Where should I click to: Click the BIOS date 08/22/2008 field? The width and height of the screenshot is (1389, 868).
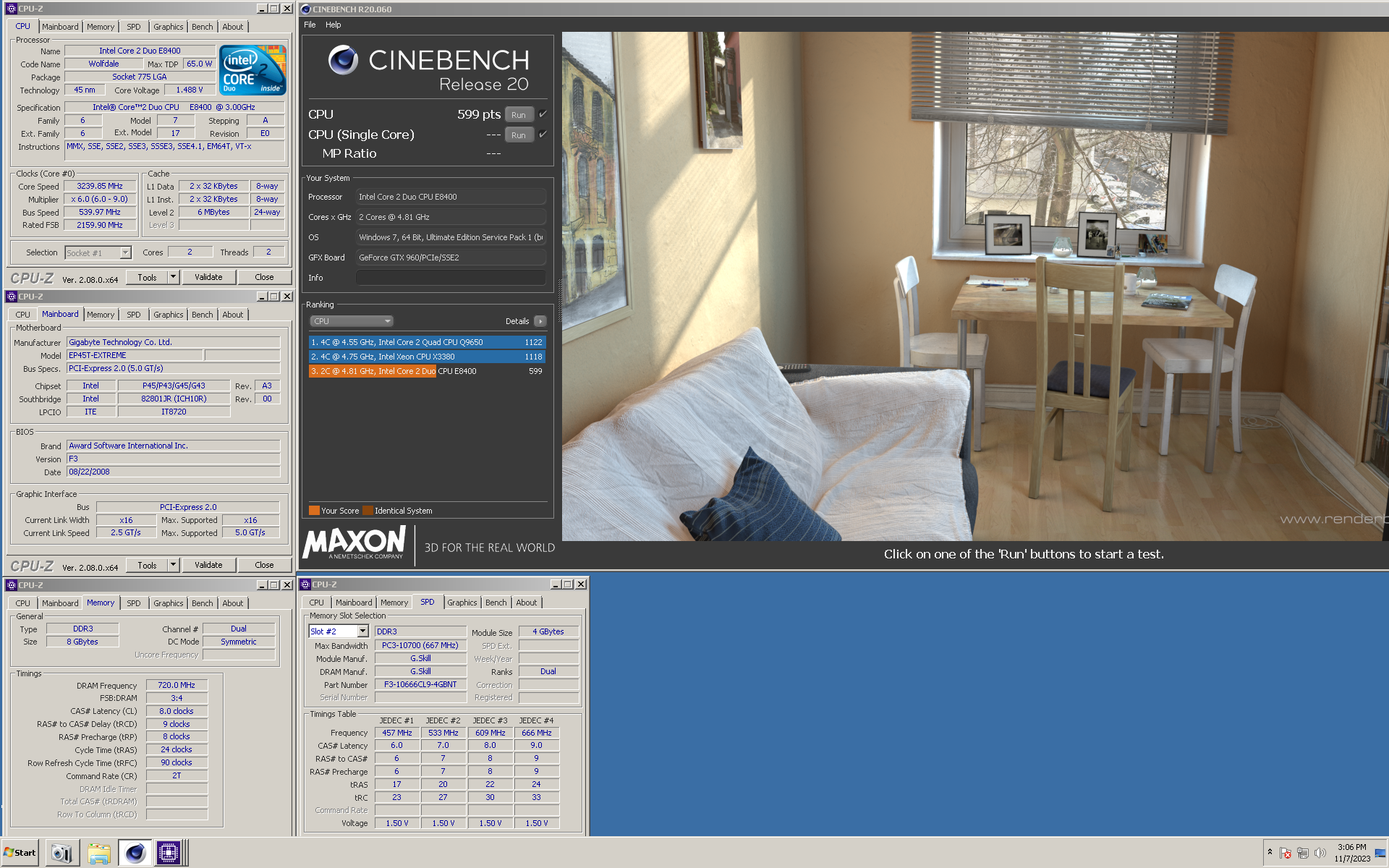pyautogui.click(x=173, y=472)
